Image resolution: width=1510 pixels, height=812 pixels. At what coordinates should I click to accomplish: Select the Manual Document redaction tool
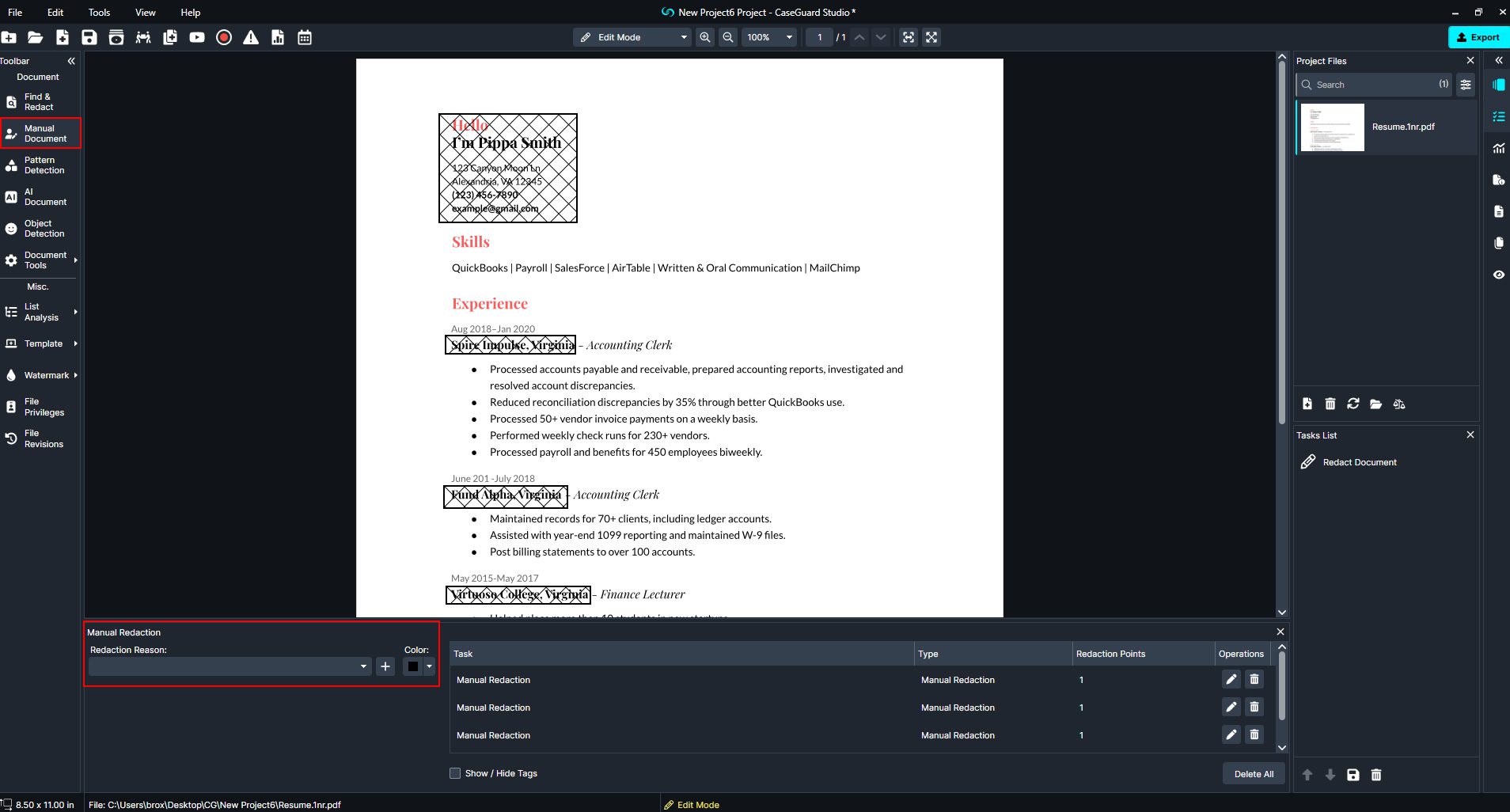(40, 133)
